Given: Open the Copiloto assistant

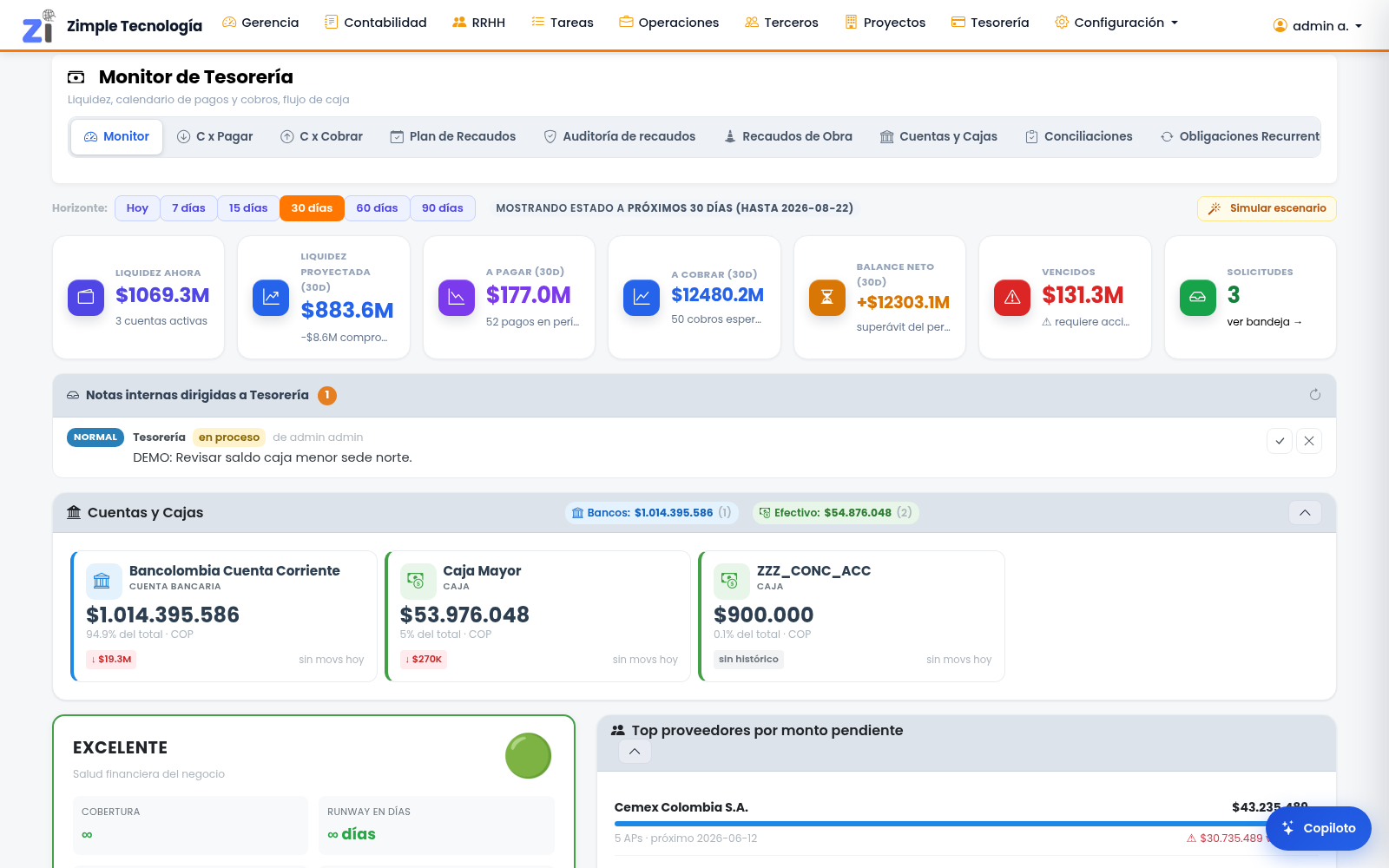Looking at the screenshot, I should (1319, 828).
